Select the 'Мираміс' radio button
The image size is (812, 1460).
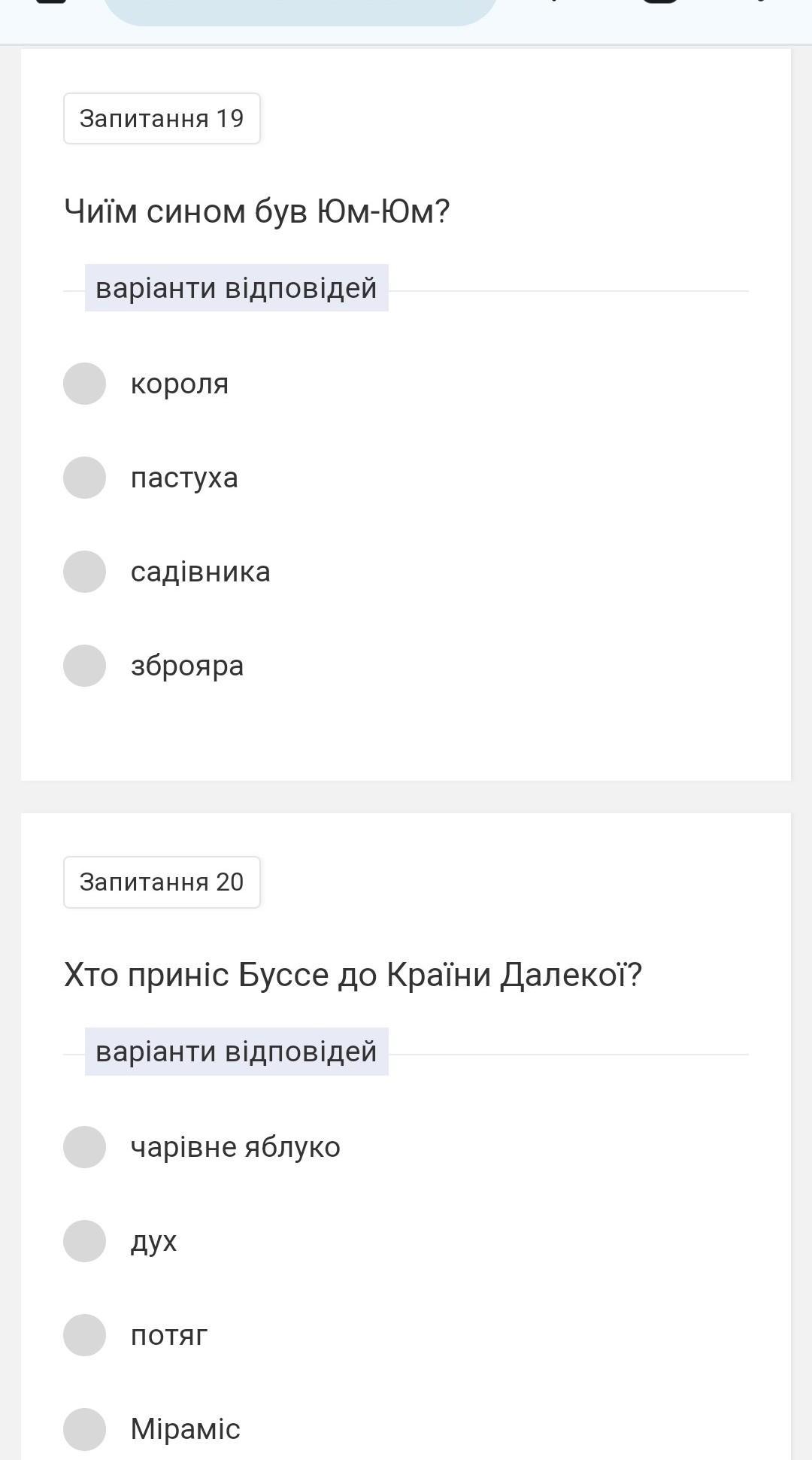point(84,1429)
